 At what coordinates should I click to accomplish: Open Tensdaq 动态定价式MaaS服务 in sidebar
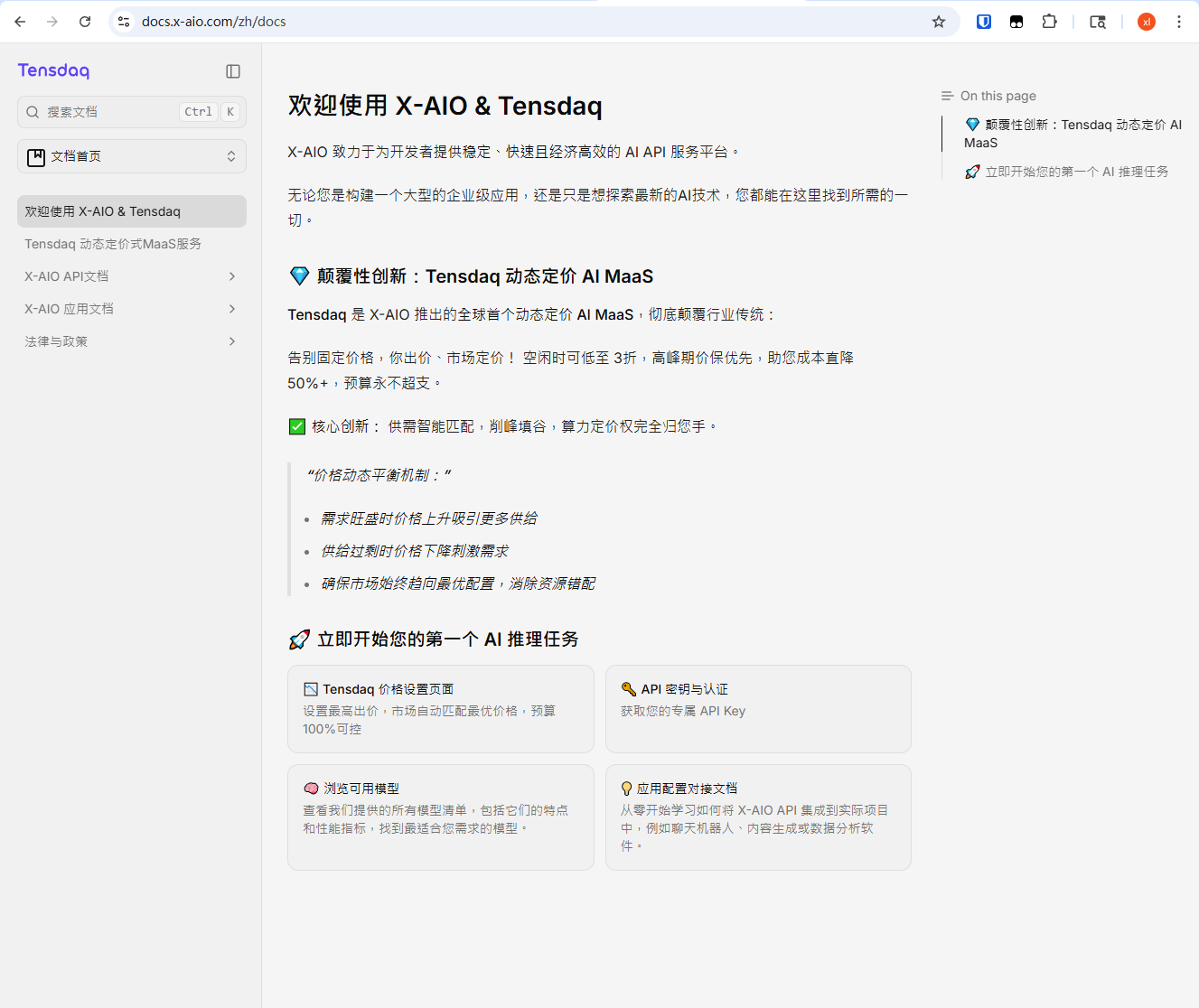pos(132,244)
